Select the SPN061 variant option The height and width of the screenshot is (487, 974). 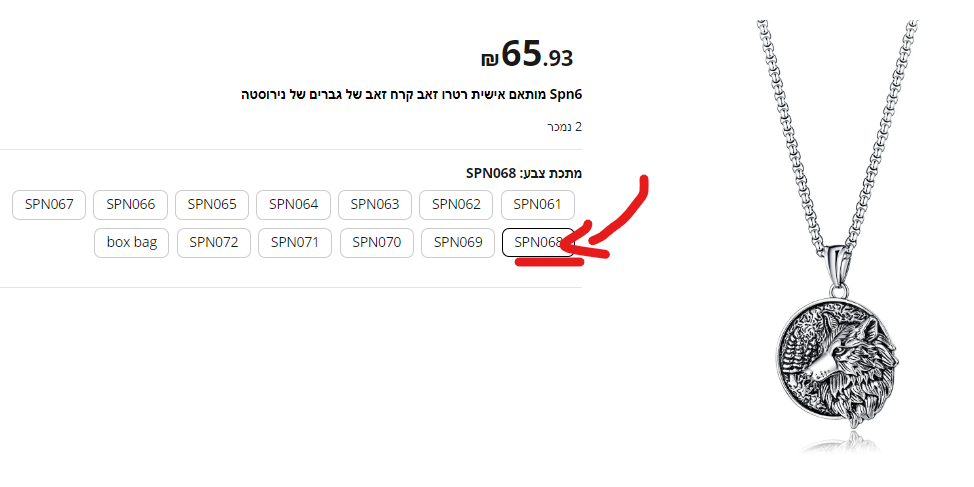[538, 204]
